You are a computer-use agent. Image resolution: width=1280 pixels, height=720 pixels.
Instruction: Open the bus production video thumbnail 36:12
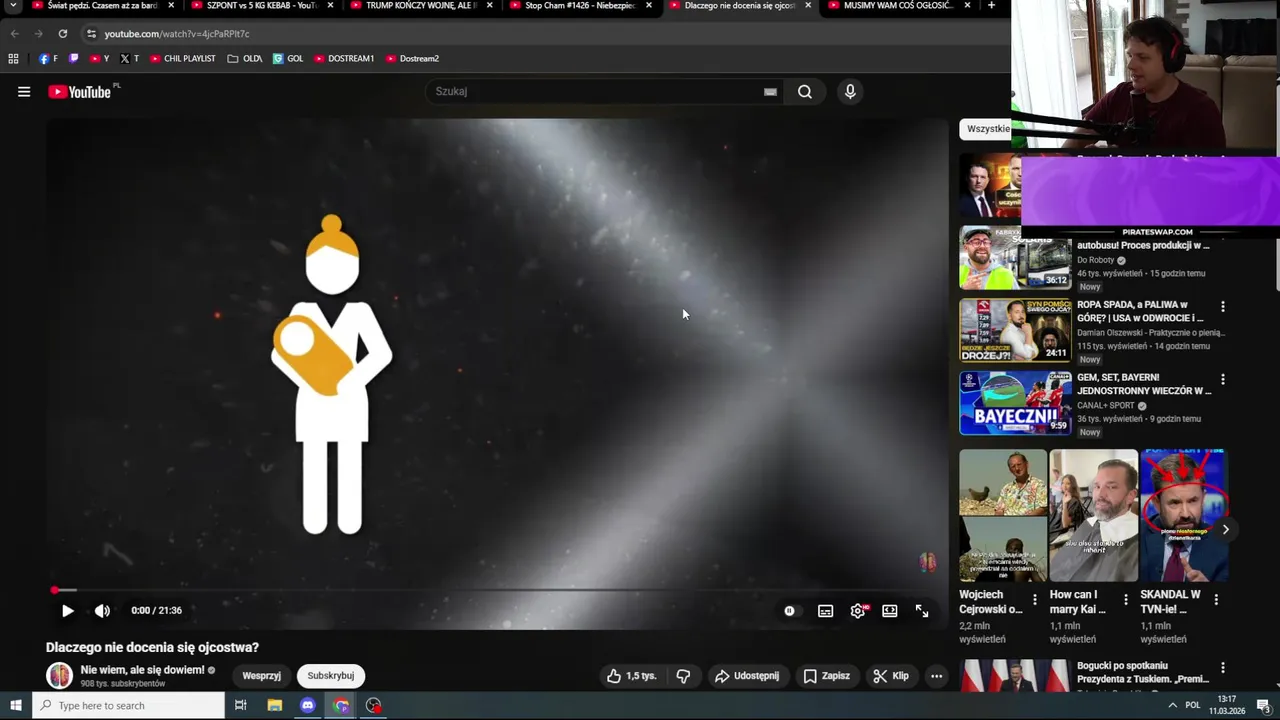[x=1015, y=258]
